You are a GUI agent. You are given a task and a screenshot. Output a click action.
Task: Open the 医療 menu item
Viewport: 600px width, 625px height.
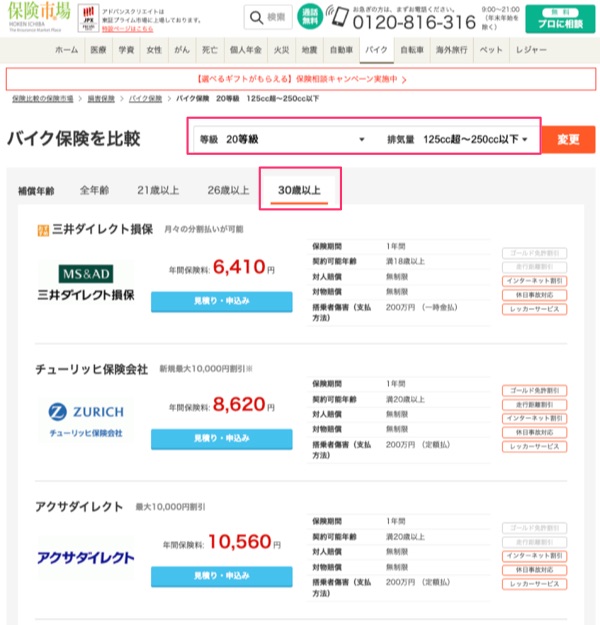(98, 50)
